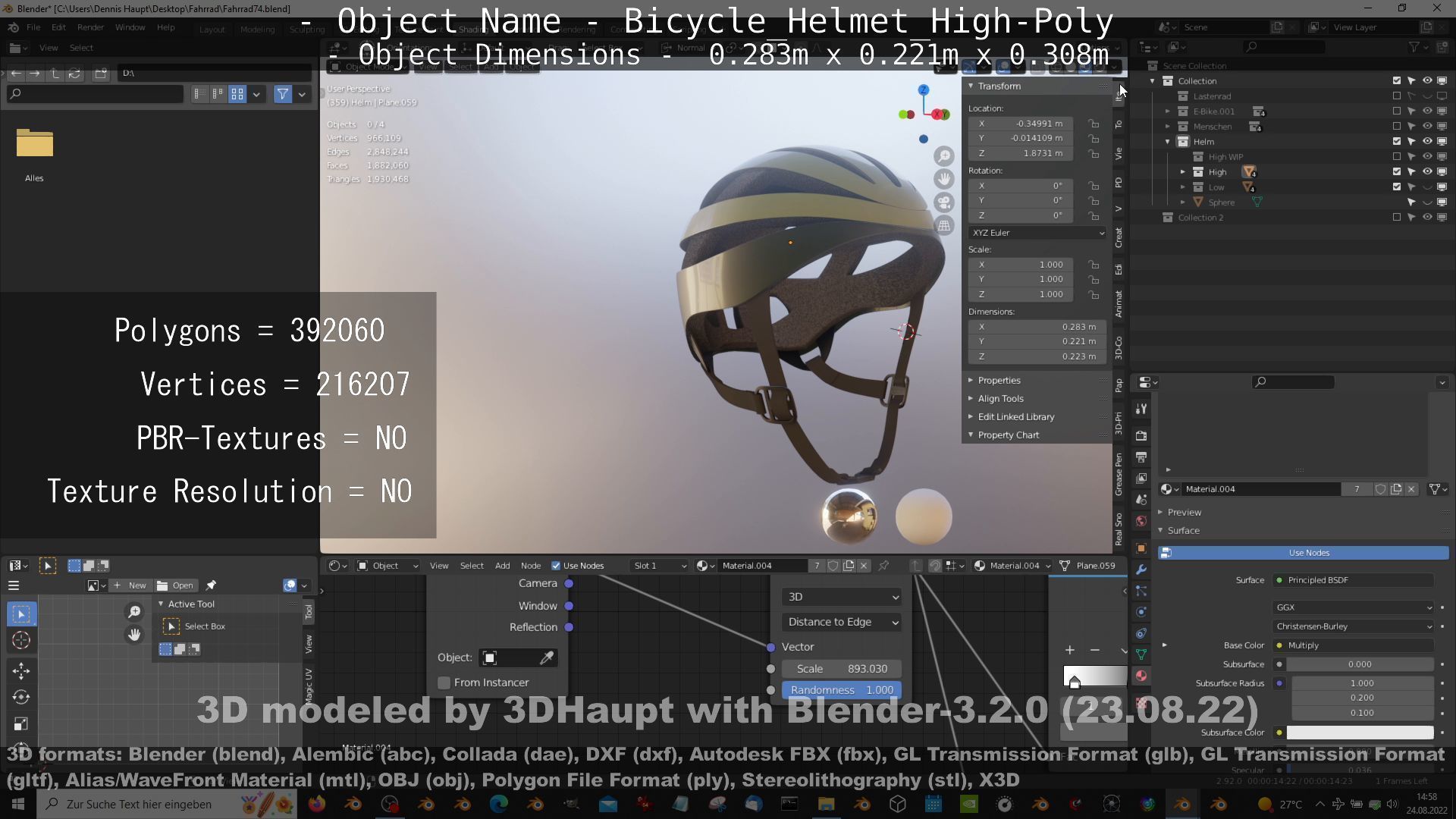Go forward in the file browser
1456x819 pixels.
pyautogui.click(x=35, y=73)
